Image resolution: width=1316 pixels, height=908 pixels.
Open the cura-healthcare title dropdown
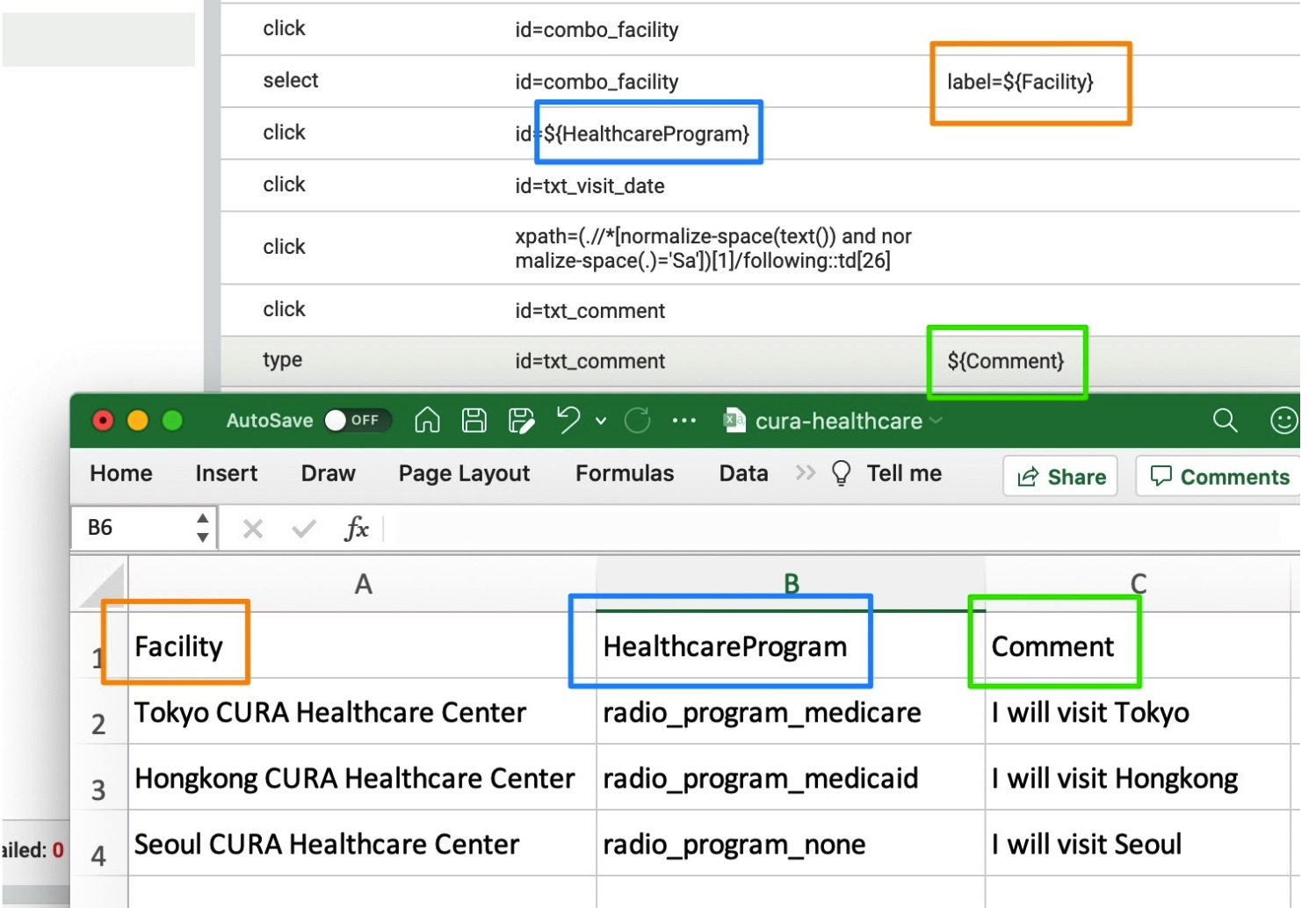(x=934, y=421)
